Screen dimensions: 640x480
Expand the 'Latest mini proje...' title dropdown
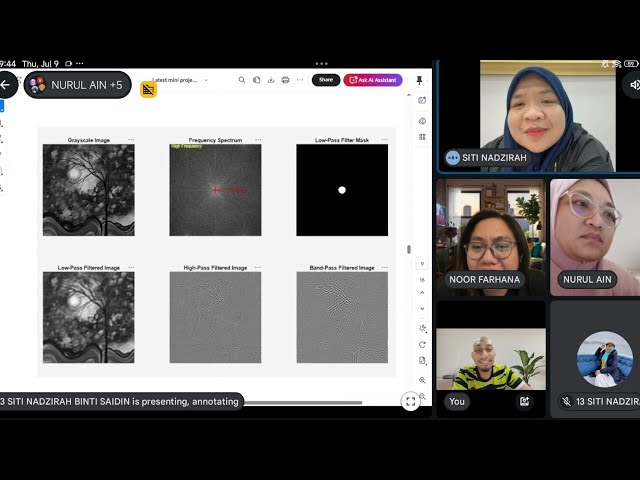tap(206, 80)
